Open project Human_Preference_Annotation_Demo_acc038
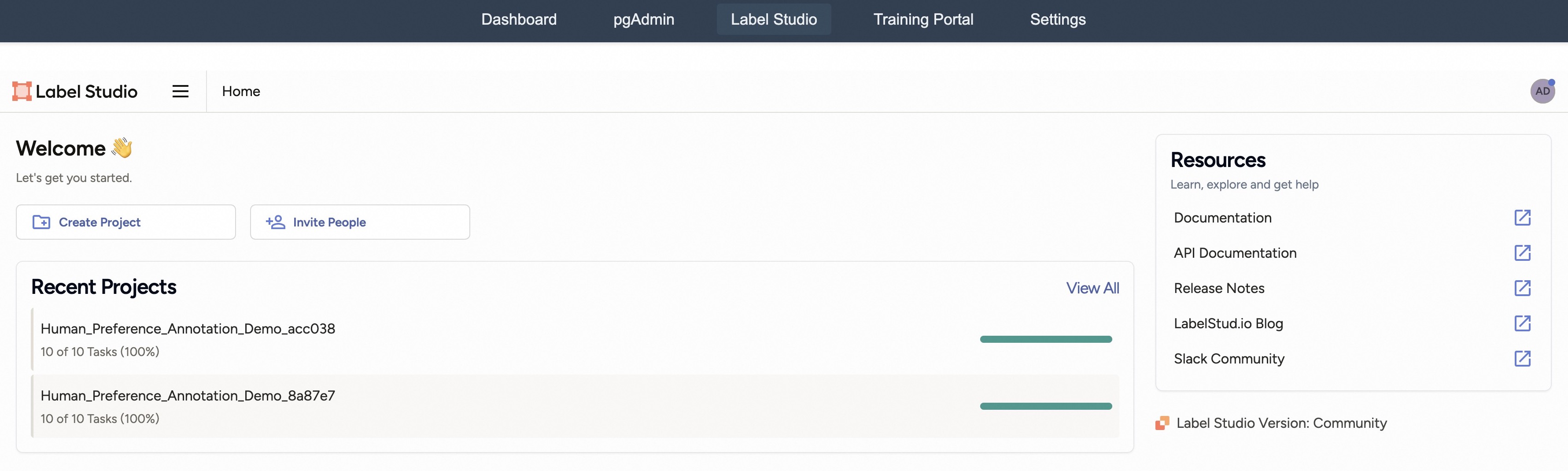1568x471 pixels. pos(188,329)
